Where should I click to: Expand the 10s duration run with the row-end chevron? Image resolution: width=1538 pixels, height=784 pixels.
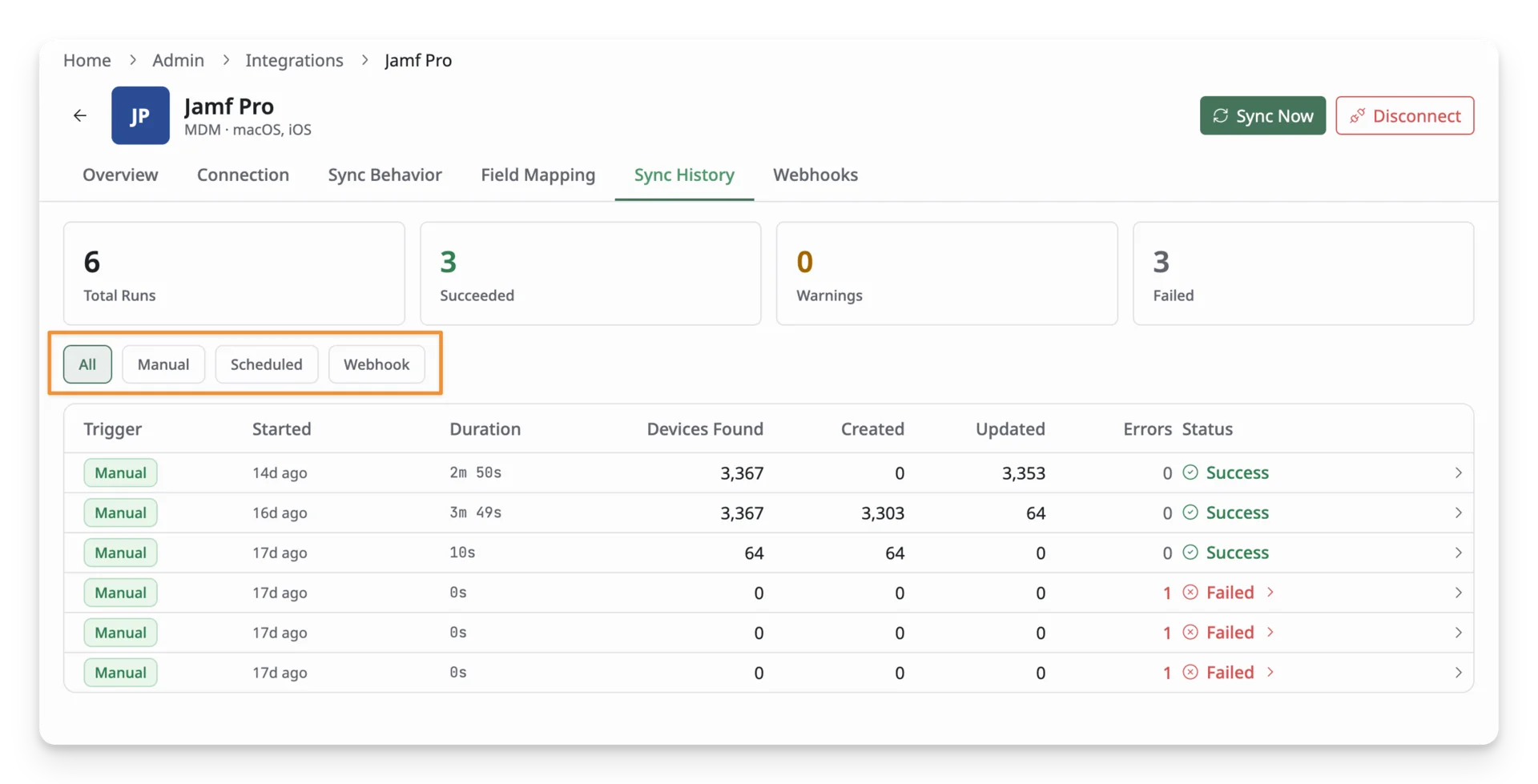(1458, 553)
